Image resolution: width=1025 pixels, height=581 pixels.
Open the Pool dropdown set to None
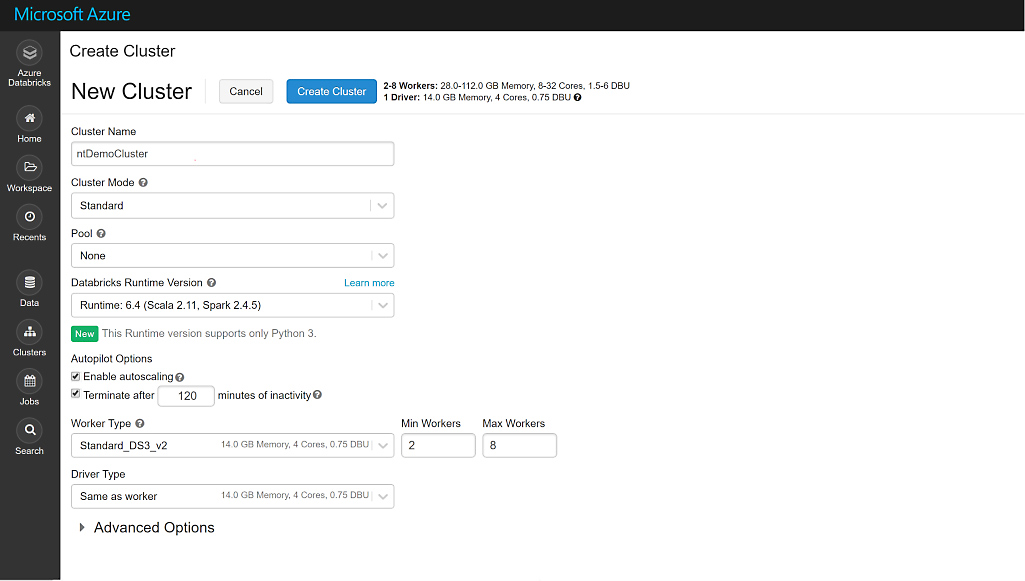(232, 256)
